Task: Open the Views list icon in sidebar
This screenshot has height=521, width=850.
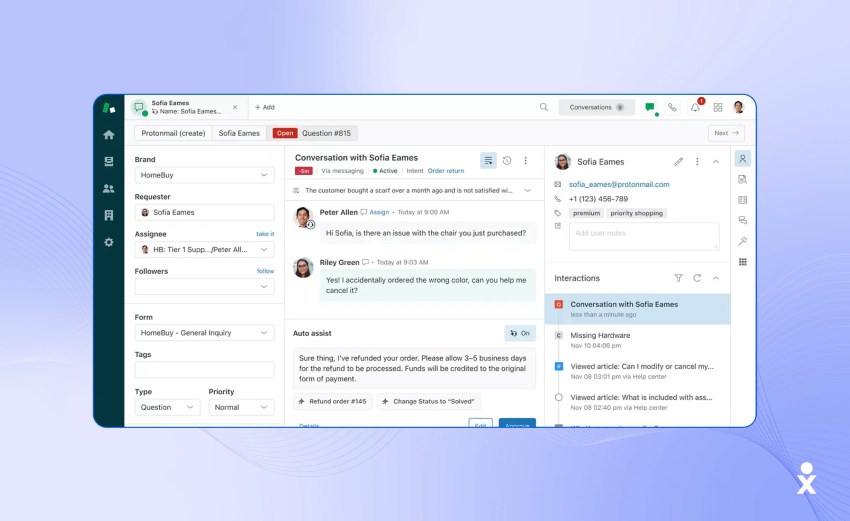Action: (108, 161)
